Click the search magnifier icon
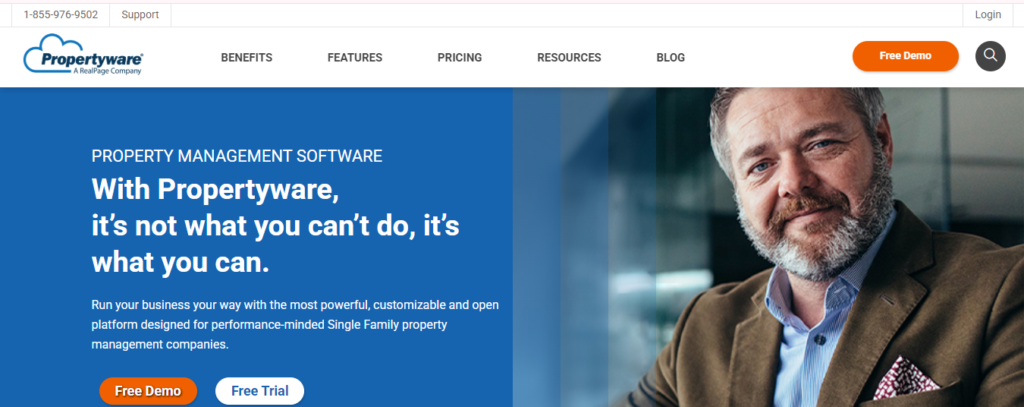Screen dimensions: 1024x407 tap(990, 56)
